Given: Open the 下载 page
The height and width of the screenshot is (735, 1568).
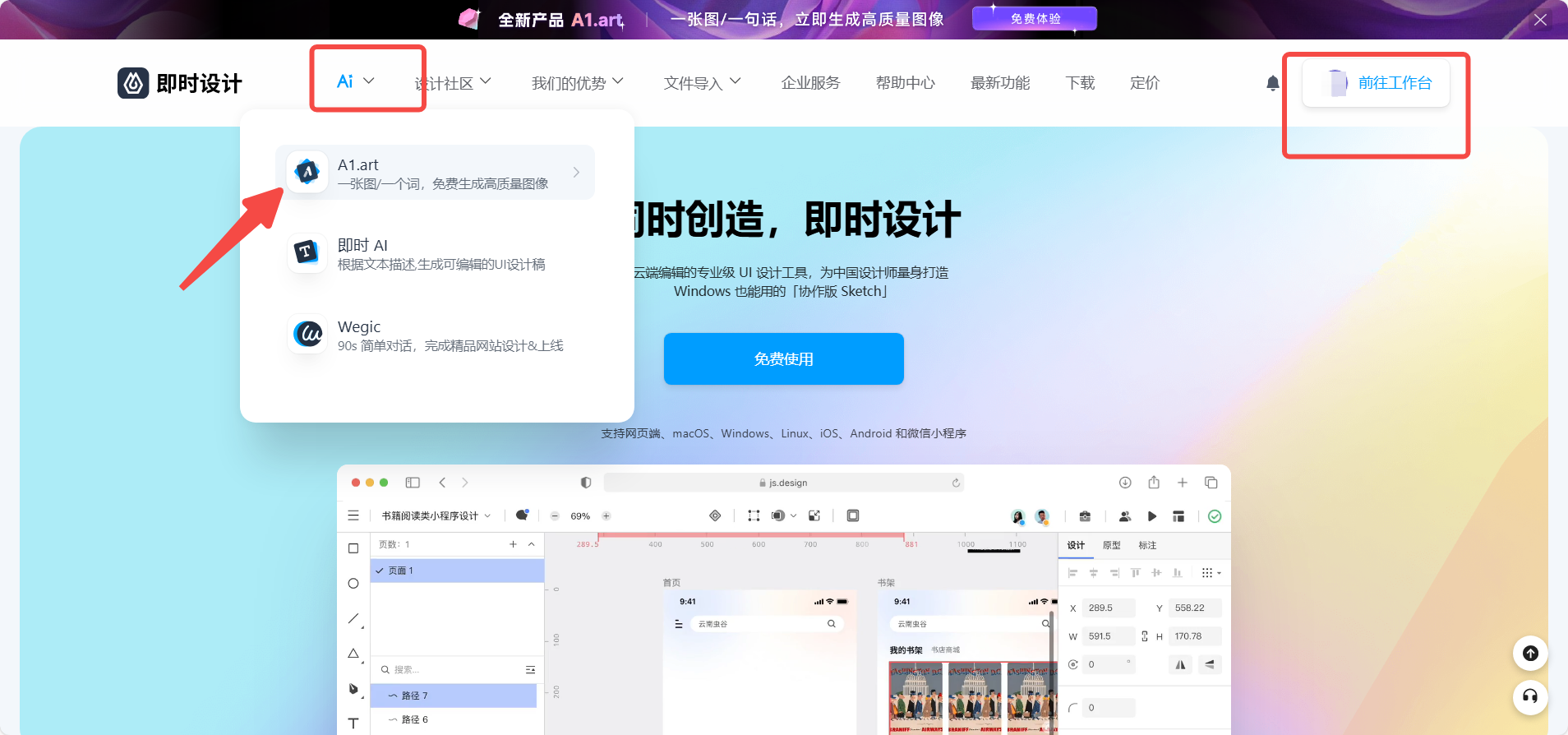Looking at the screenshot, I should point(1080,82).
